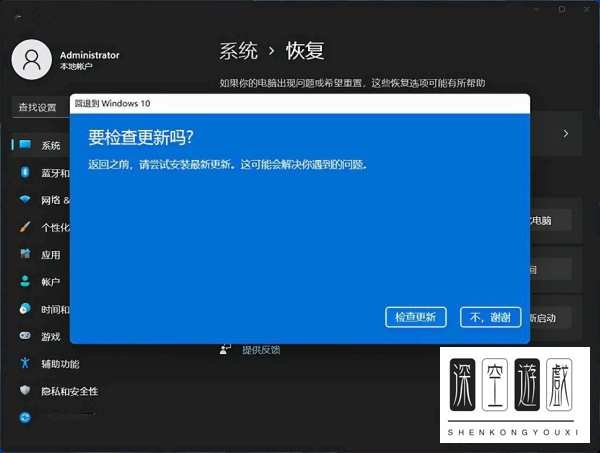This screenshot has height=453, width=600.
Task: Click the Windows Update icon at sidebar bottom
Action: [25, 417]
